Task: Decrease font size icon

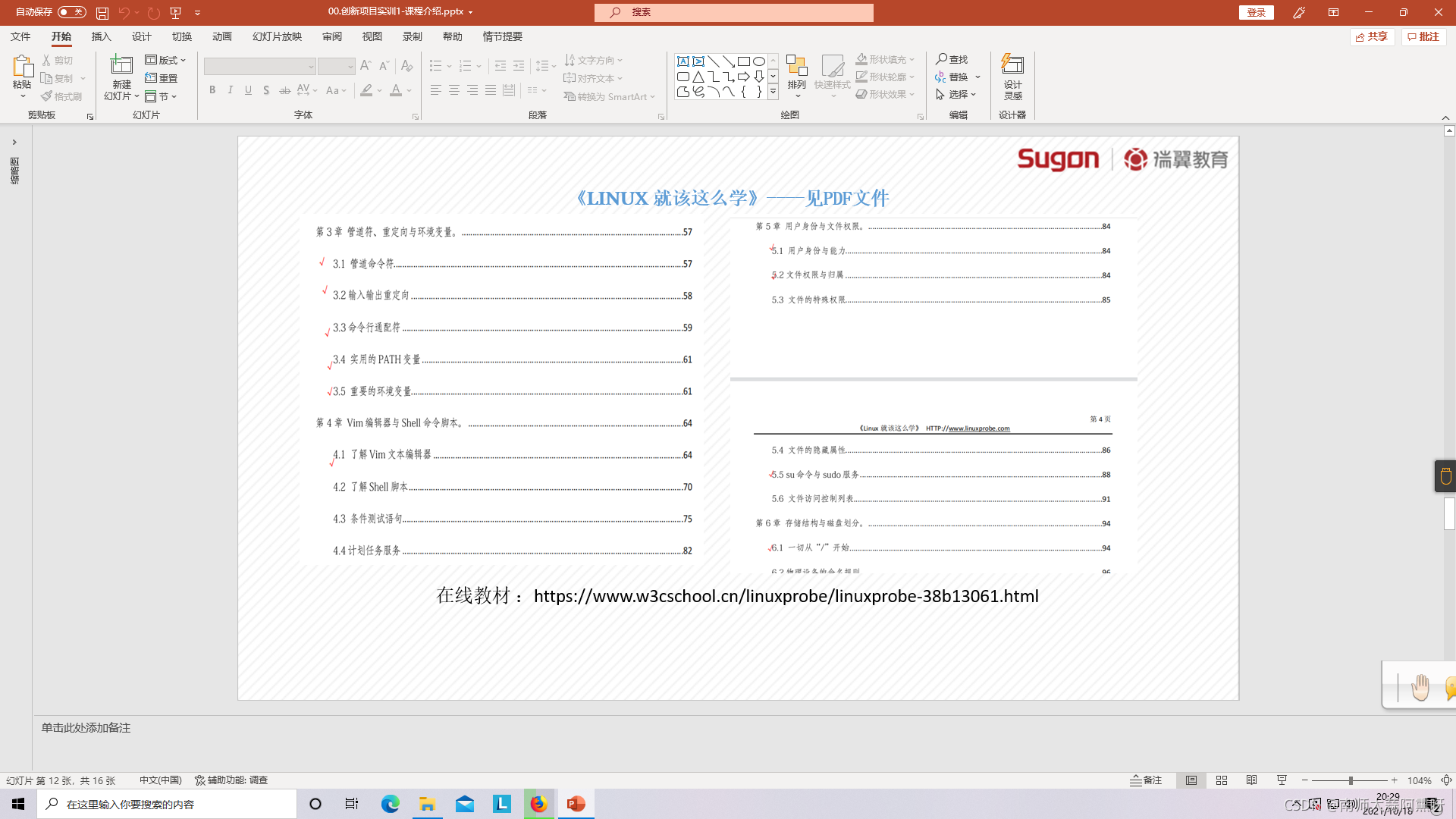Action: [384, 66]
